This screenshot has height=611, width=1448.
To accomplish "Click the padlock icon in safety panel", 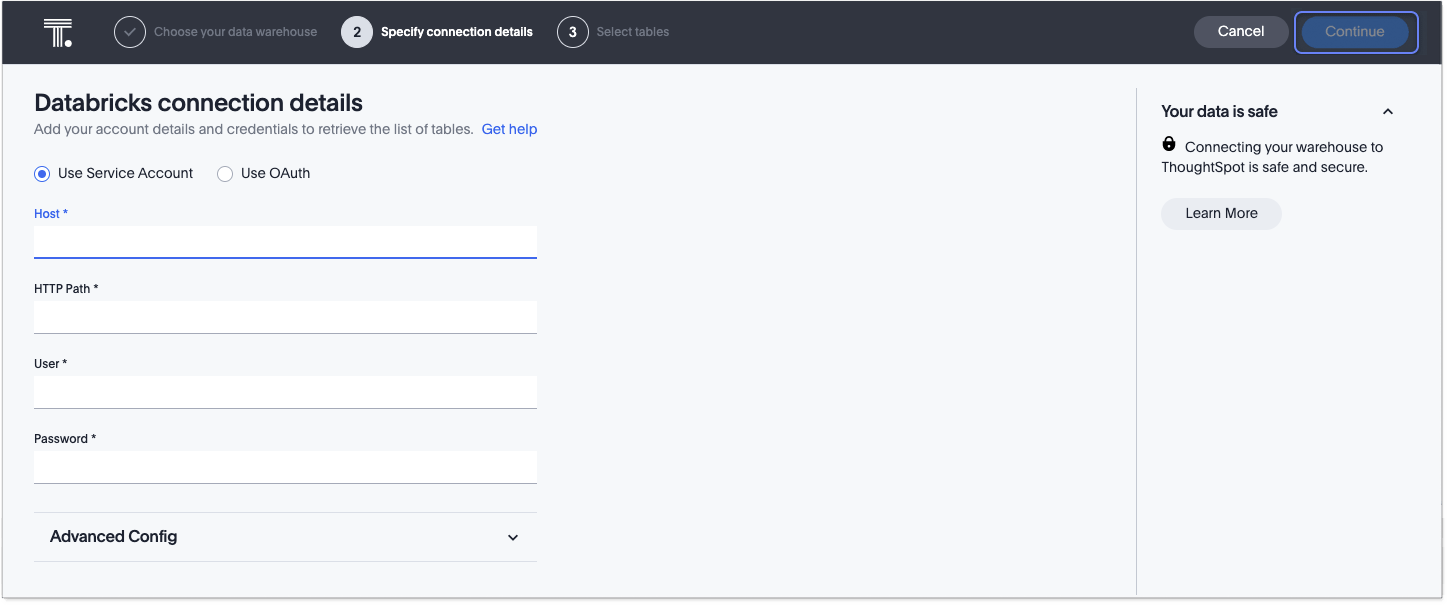I will coord(1169,145).
